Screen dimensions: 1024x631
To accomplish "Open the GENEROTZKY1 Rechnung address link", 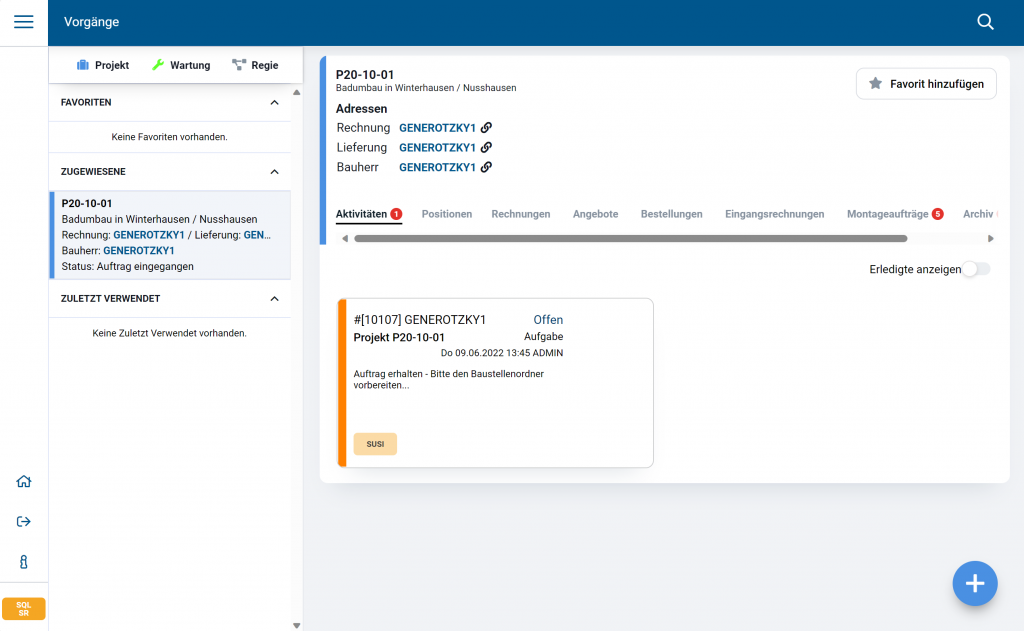I will (437, 128).
